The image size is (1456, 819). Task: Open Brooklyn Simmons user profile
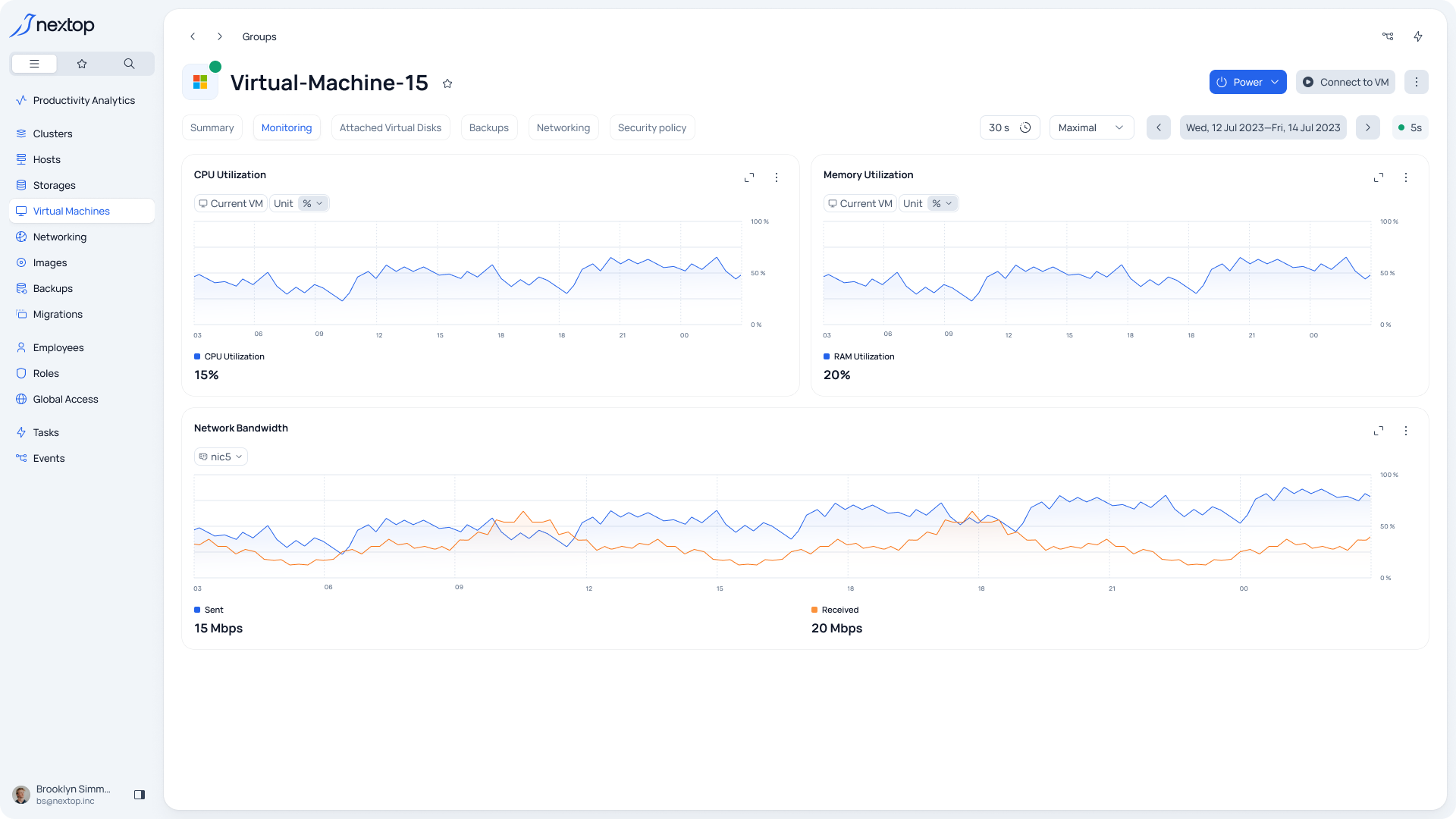(x=64, y=795)
